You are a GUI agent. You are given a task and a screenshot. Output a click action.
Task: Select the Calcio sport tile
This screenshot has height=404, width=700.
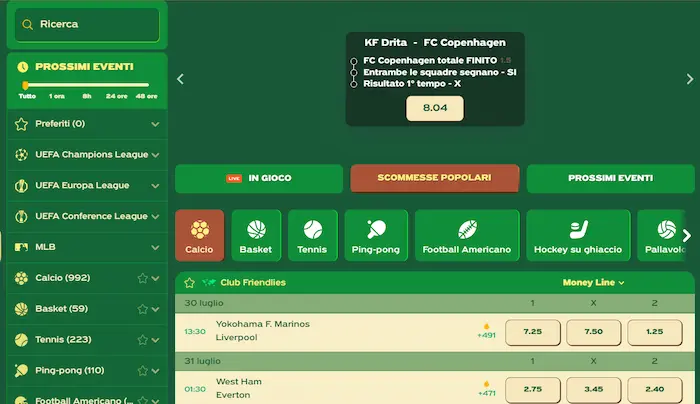200,235
